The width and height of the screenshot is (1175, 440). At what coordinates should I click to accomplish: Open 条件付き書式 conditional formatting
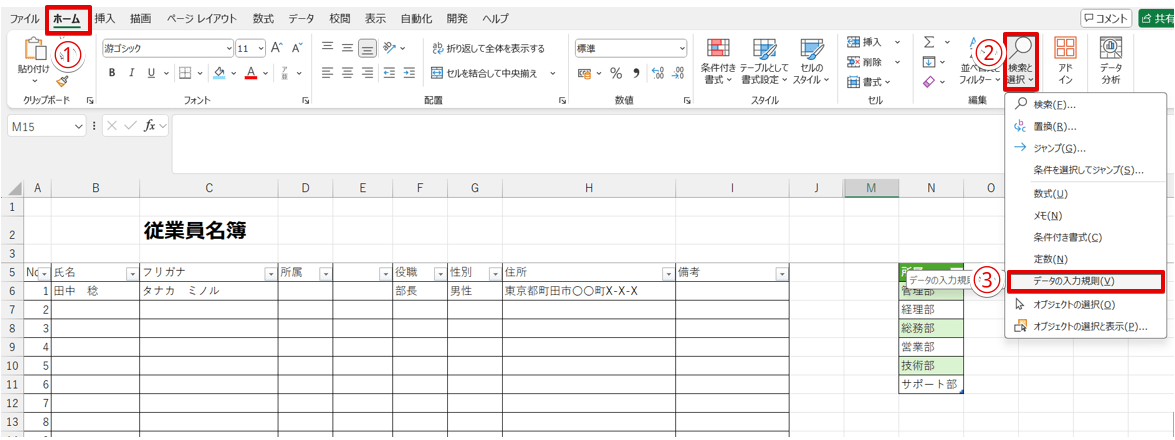pos(717,61)
